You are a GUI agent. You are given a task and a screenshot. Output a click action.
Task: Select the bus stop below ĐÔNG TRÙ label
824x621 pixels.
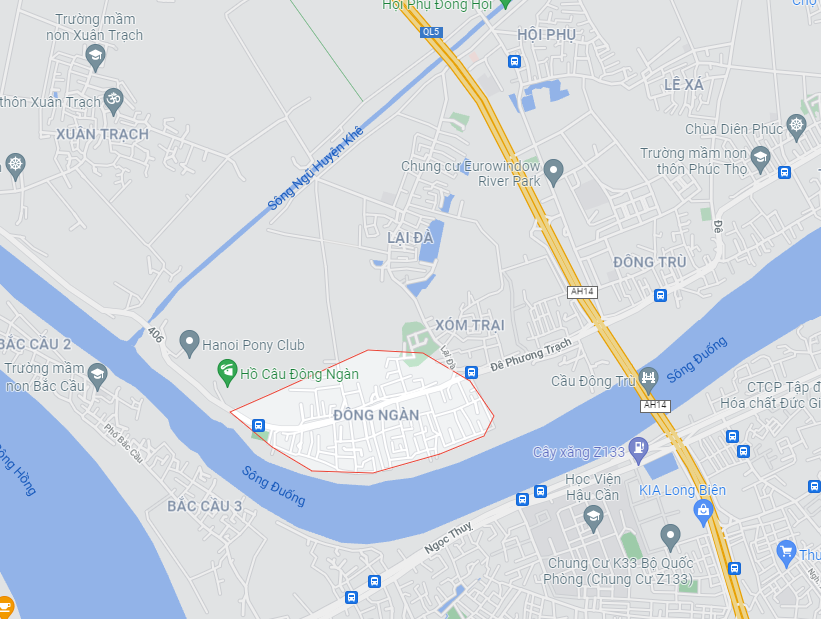pyautogui.click(x=661, y=295)
